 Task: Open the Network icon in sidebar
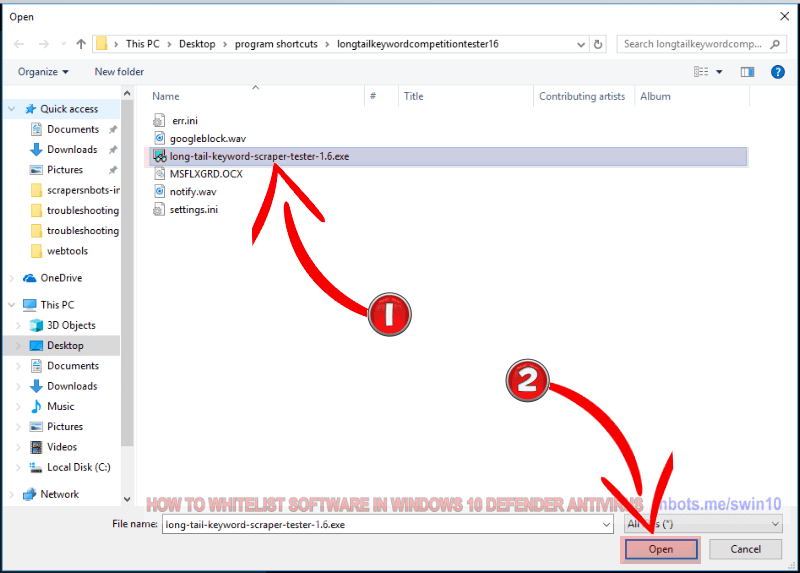point(30,494)
